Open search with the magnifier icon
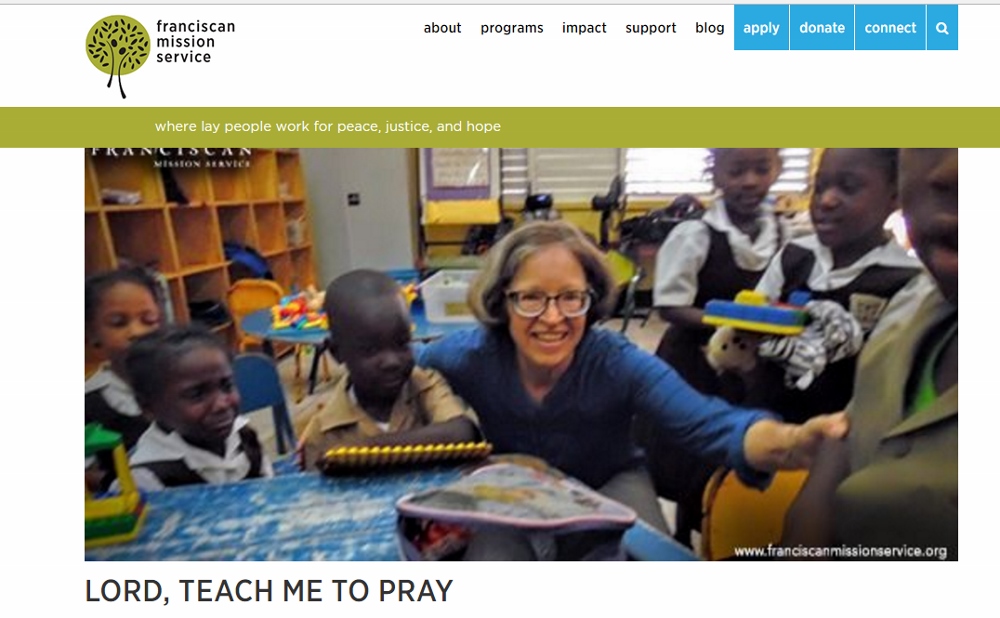This screenshot has width=1000, height=618. click(942, 27)
